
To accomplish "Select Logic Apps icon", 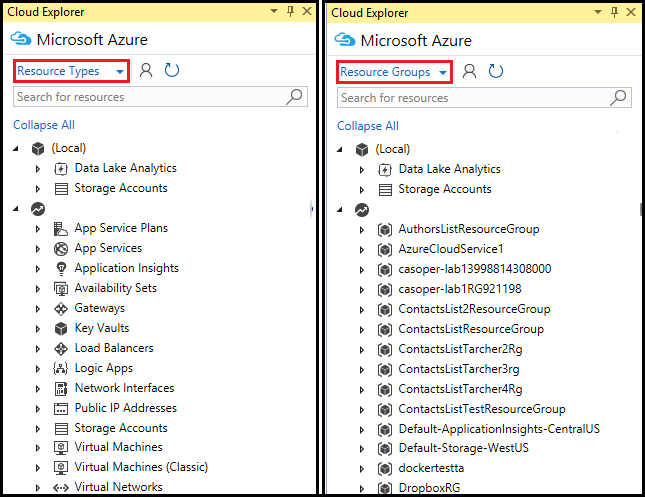I will click(x=61, y=368).
